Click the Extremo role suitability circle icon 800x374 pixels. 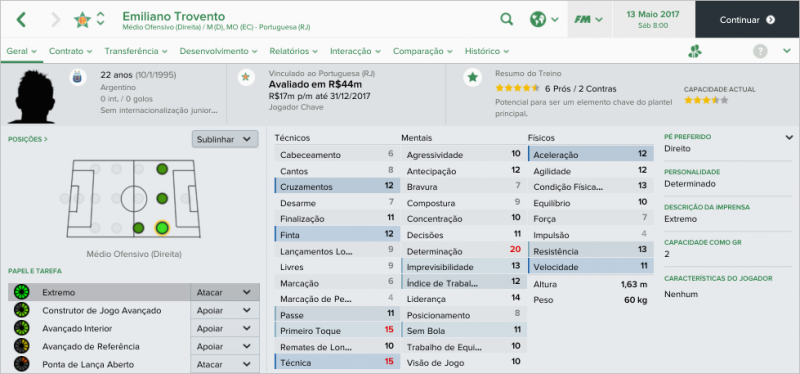coord(22,293)
